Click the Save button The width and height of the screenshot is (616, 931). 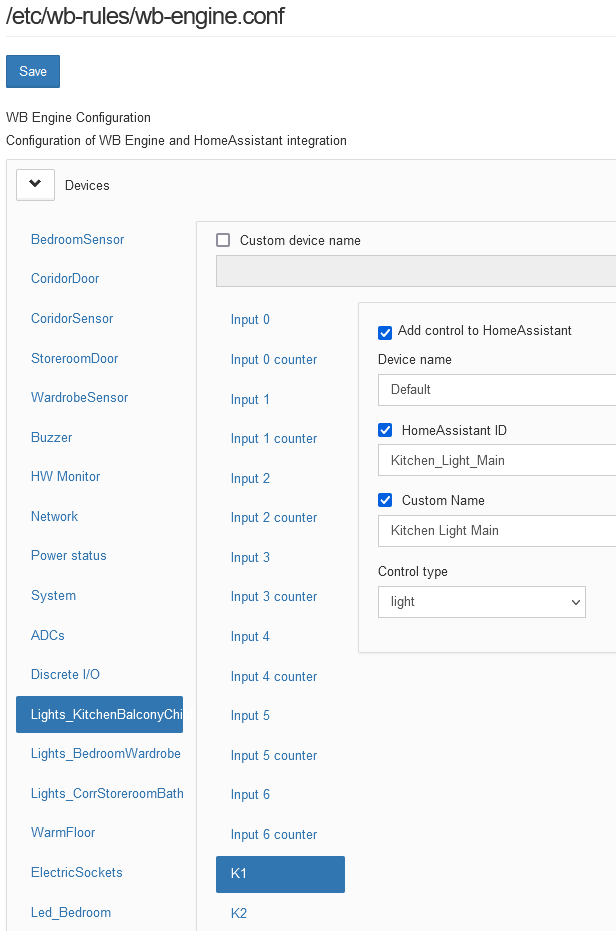(x=33, y=72)
